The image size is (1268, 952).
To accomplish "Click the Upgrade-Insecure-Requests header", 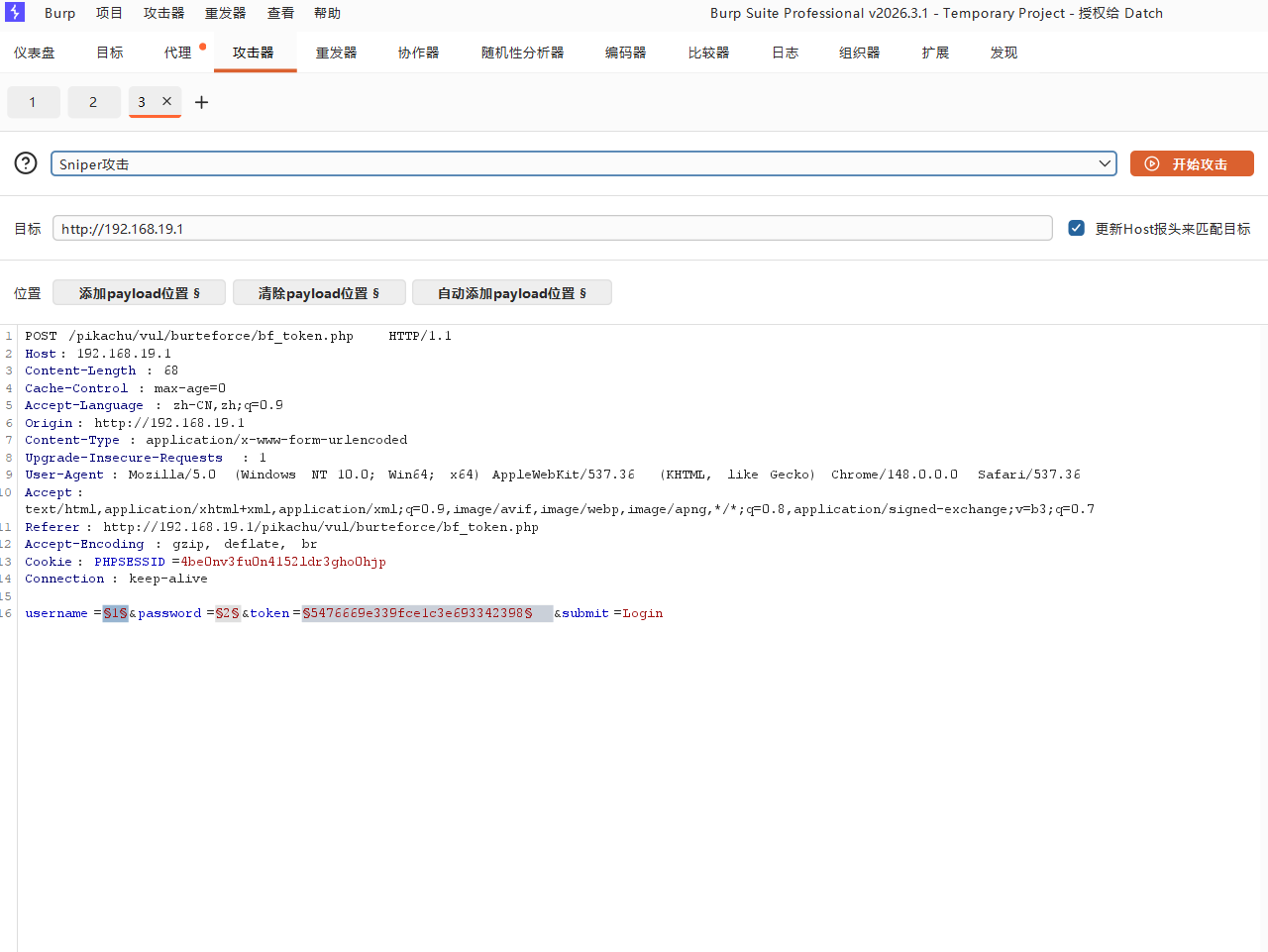I will [146, 458].
